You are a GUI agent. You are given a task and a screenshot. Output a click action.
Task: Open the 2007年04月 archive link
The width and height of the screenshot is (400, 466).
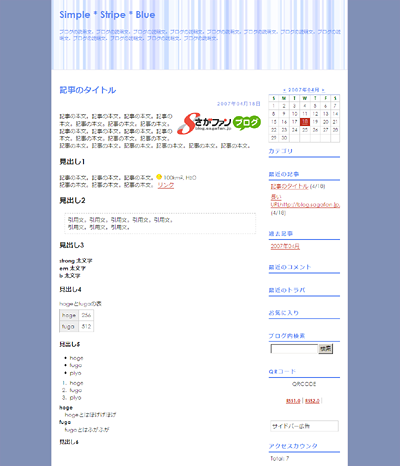285,246
